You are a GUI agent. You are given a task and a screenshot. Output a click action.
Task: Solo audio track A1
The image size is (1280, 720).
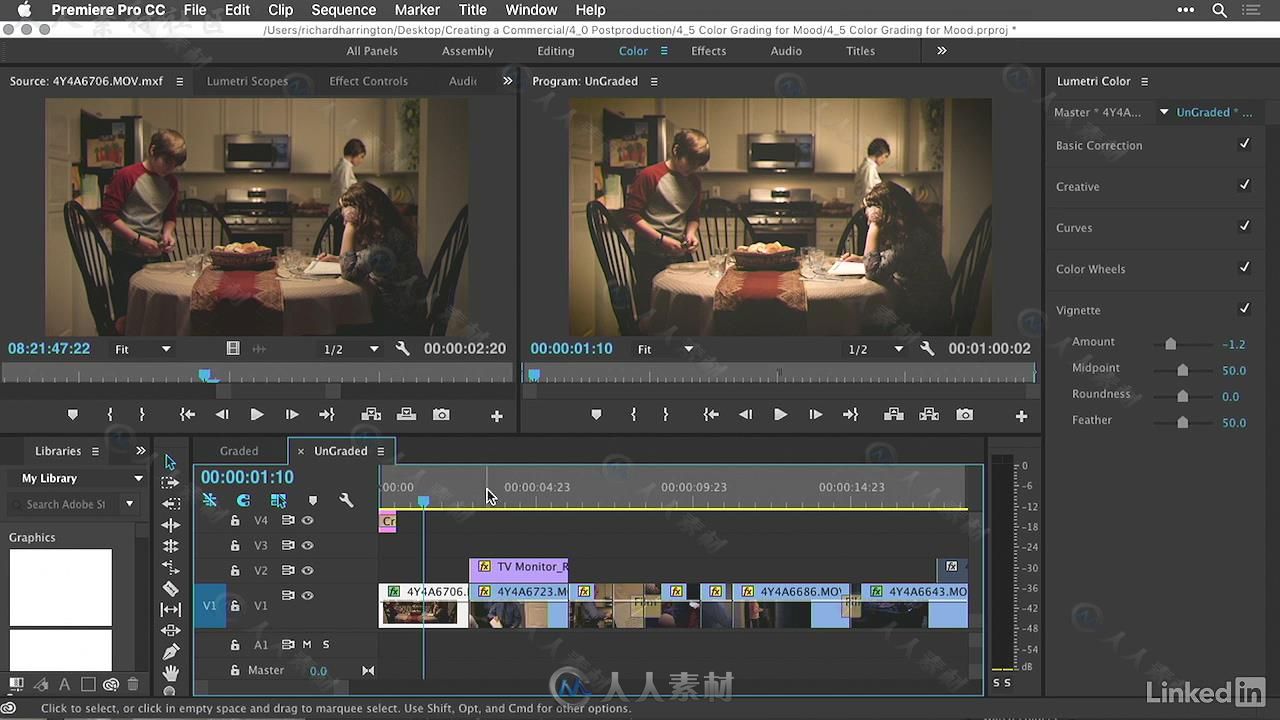click(x=325, y=645)
